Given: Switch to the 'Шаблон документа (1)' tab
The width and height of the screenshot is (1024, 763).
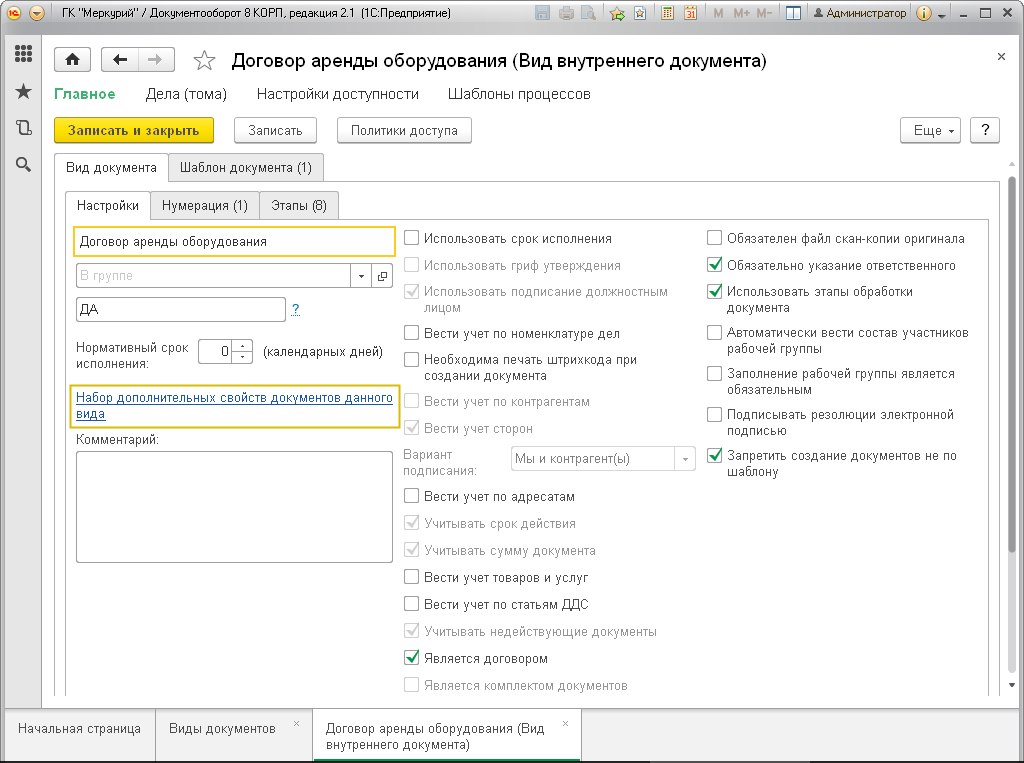Looking at the screenshot, I should point(246,167).
